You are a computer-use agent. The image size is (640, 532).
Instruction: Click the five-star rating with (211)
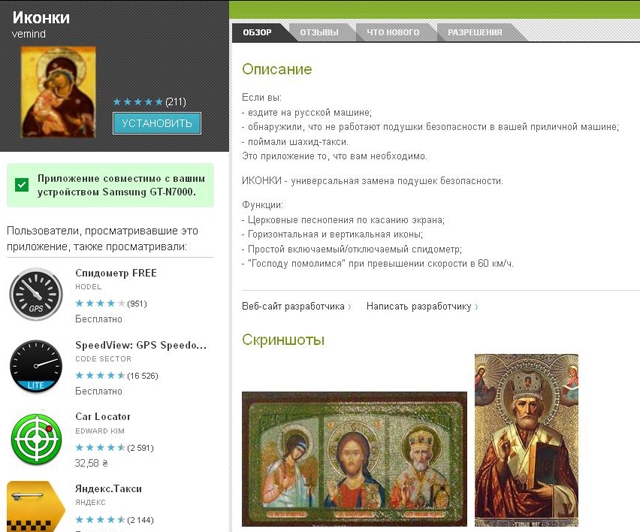[149, 102]
